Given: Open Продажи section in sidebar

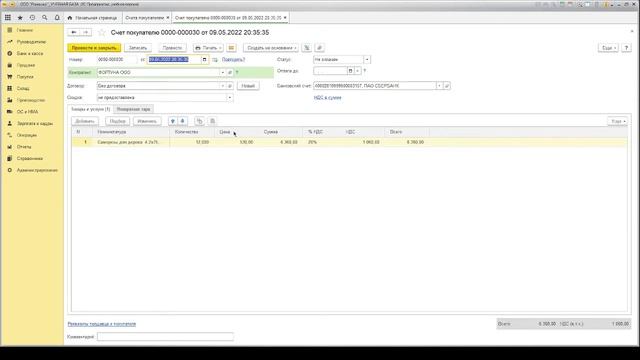Looking at the screenshot, I should tap(26, 65).
